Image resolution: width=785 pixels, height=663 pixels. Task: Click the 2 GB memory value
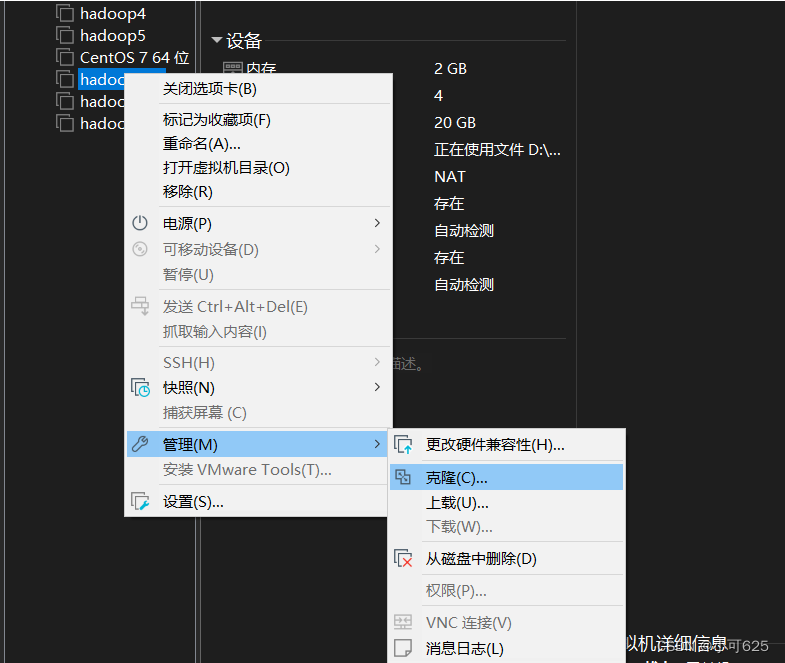tap(450, 69)
